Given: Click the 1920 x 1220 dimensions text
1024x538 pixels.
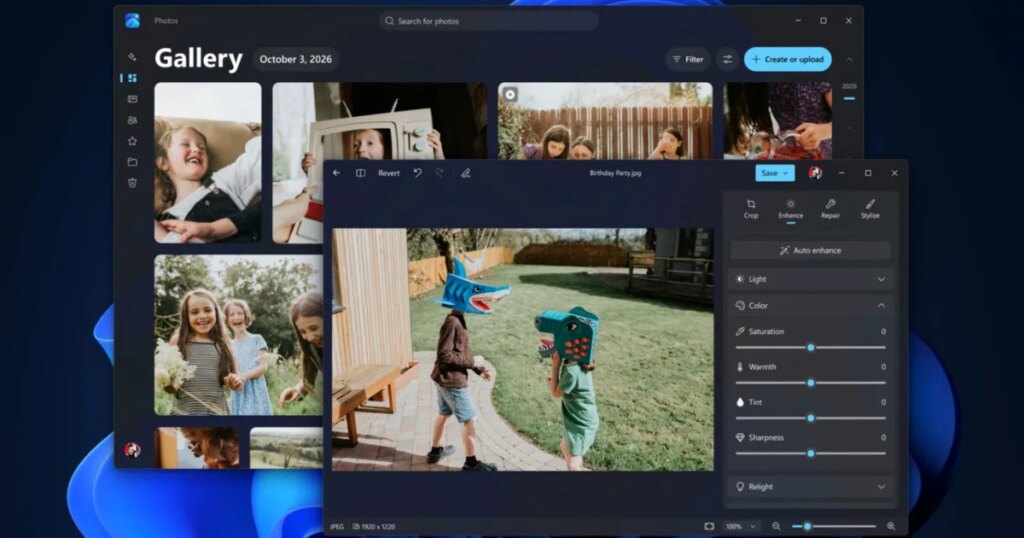Looking at the screenshot, I should pyautogui.click(x=378, y=526).
